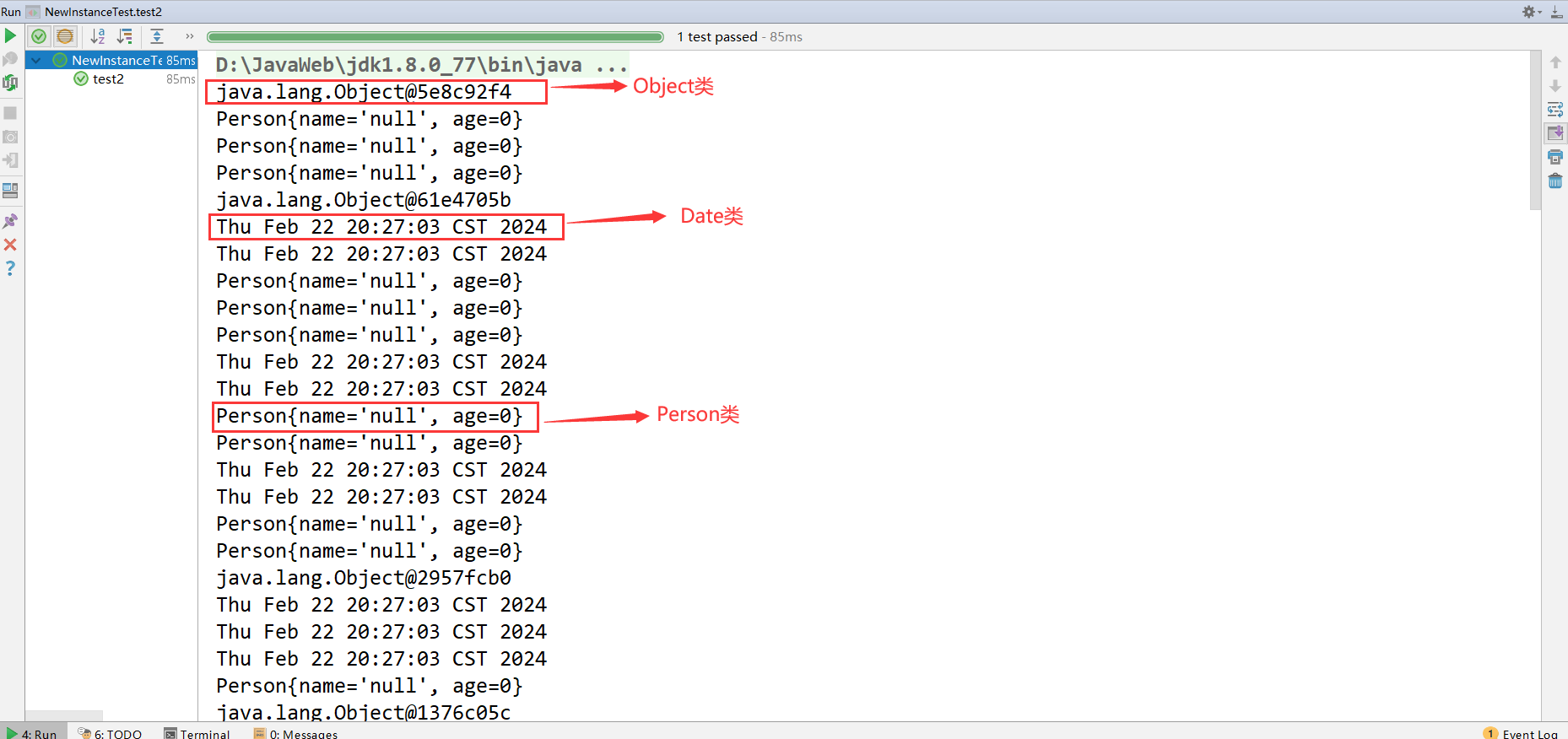Image resolution: width=1568 pixels, height=739 pixels.
Task: Close the run tab with red X
Action: pyautogui.click(x=10, y=245)
